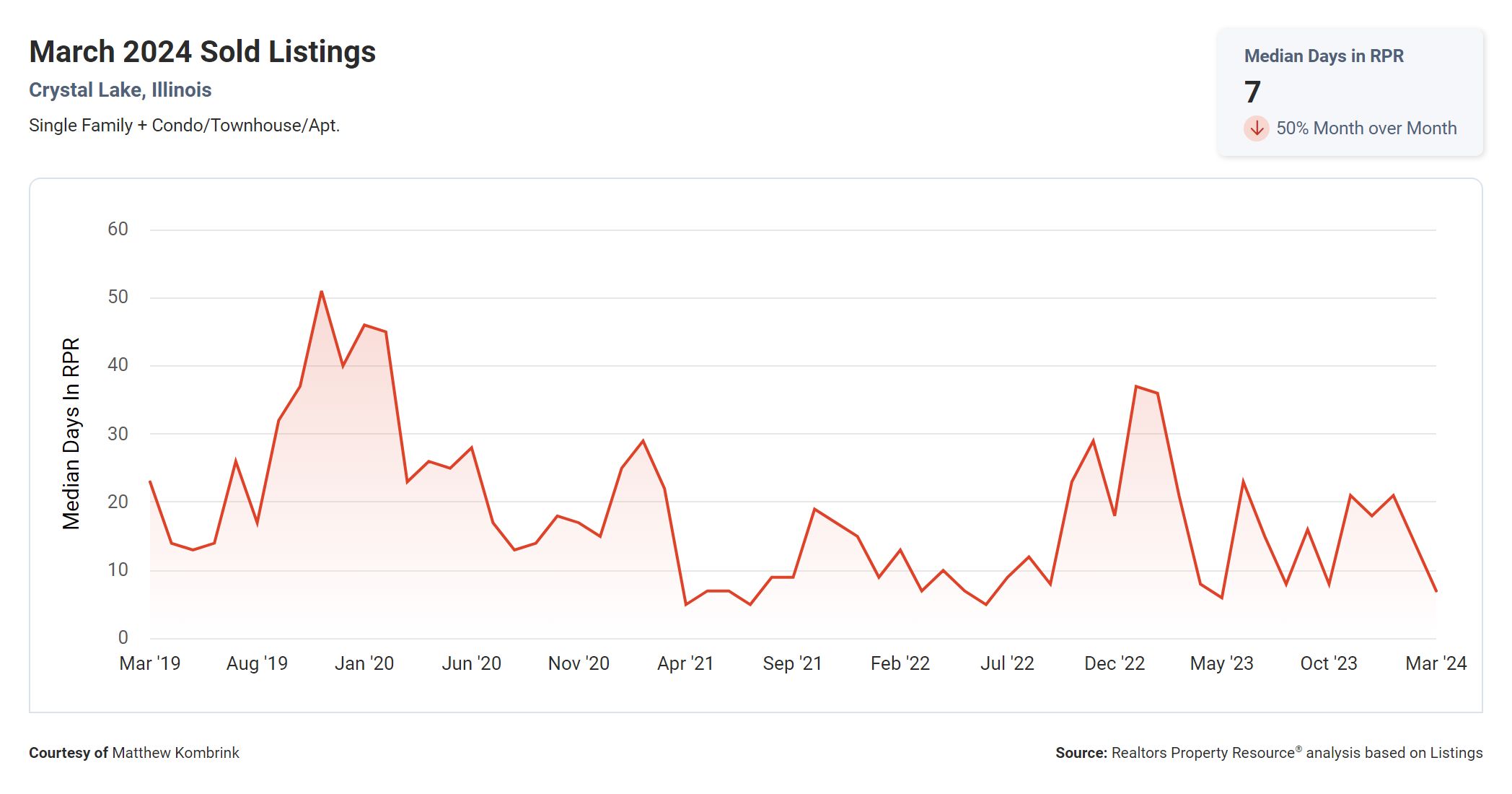Click the Crystal Lake, Illinois subtitle
This screenshot has width=1512, height=794.
click(120, 90)
